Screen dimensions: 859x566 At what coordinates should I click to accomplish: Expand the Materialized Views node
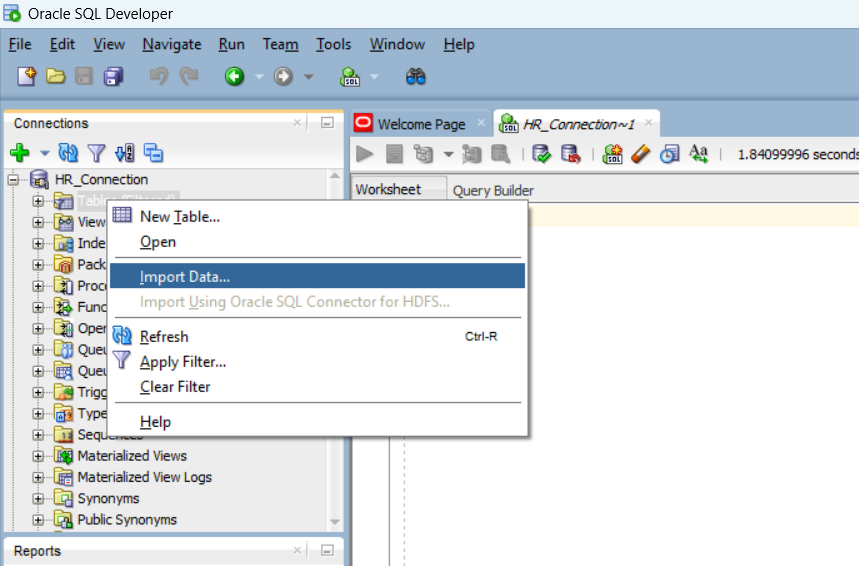[x=38, y=456]
